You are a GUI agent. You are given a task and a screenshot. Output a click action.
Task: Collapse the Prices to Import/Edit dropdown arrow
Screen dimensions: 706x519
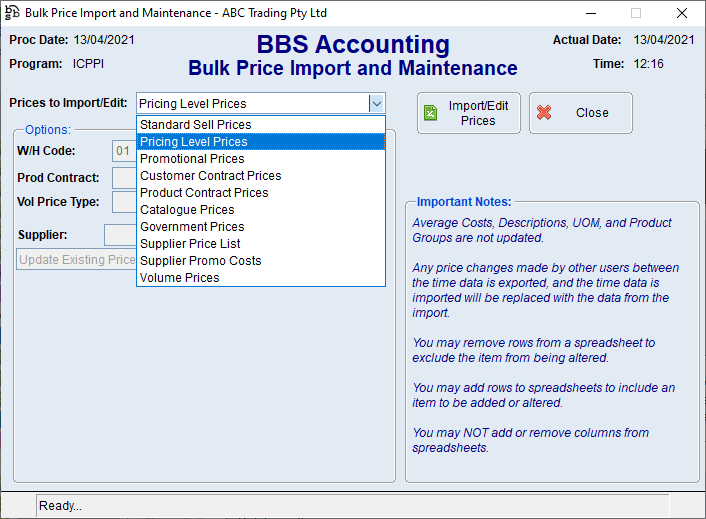pyautogui.click(x=376, y=103)
